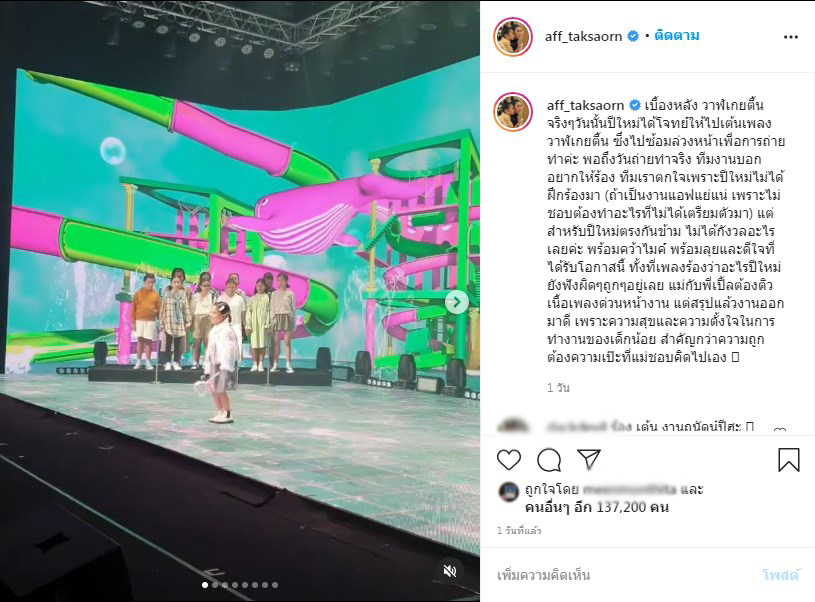Open comments via the speech bubble icon

coord(549,460)
